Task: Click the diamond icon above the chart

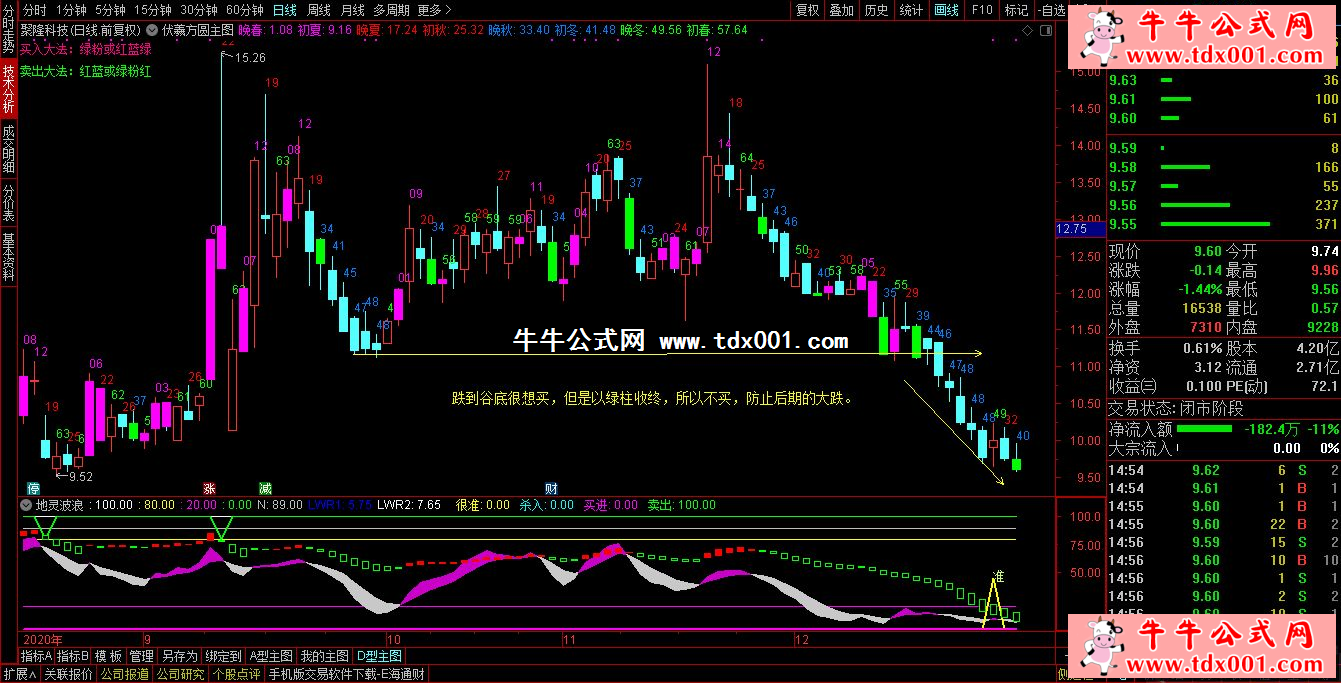Action: (1029, 31)
